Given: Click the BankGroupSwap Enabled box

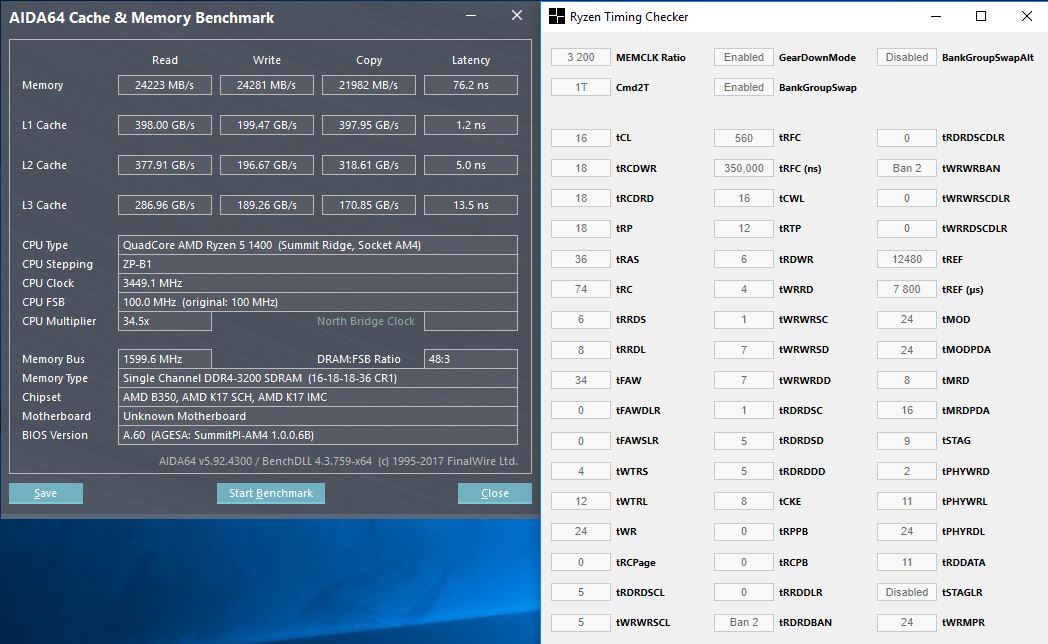Looking at the screenshot, I should point(744,87).
